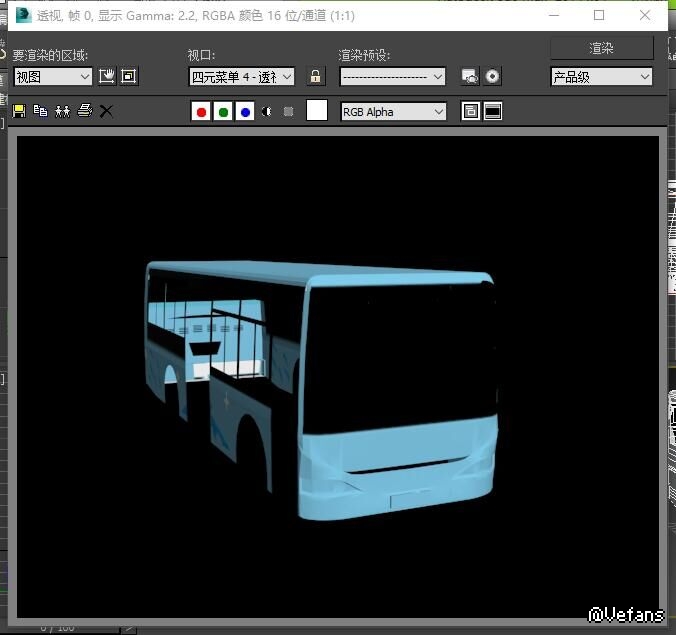Open the Render Setup icon
This screenshot has height=635, width=676.
coord(469,76)
